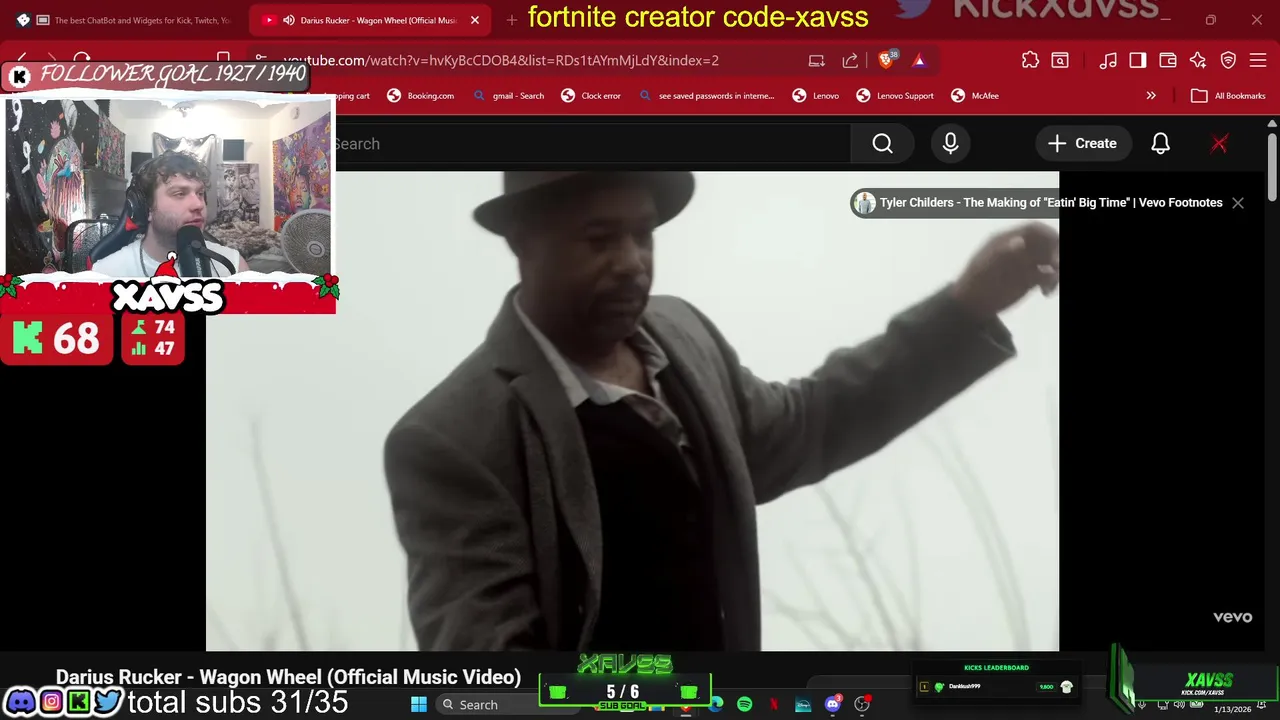Open the Clock error bookmark
This screenshot has height=720, width=1280.
(x=591, y=96)
